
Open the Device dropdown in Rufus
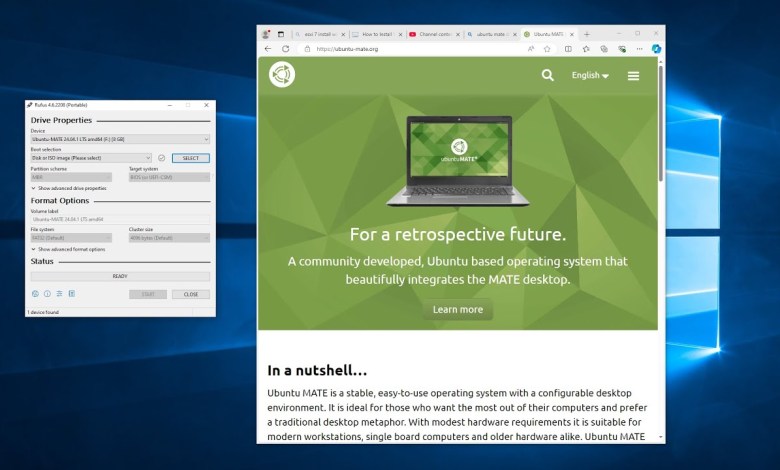(120, 139)
